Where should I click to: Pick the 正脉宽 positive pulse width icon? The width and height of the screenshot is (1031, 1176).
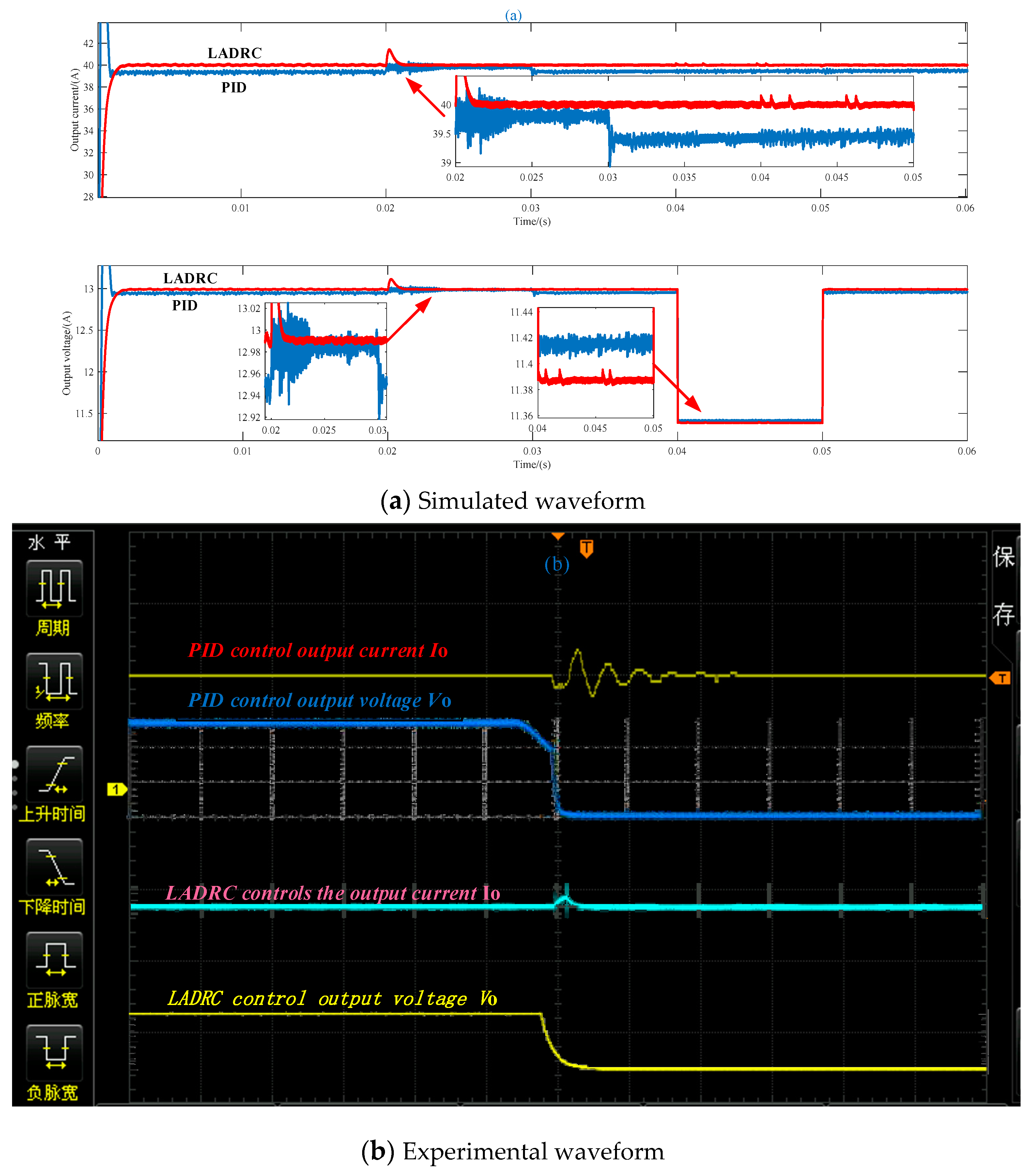point(54,960)
